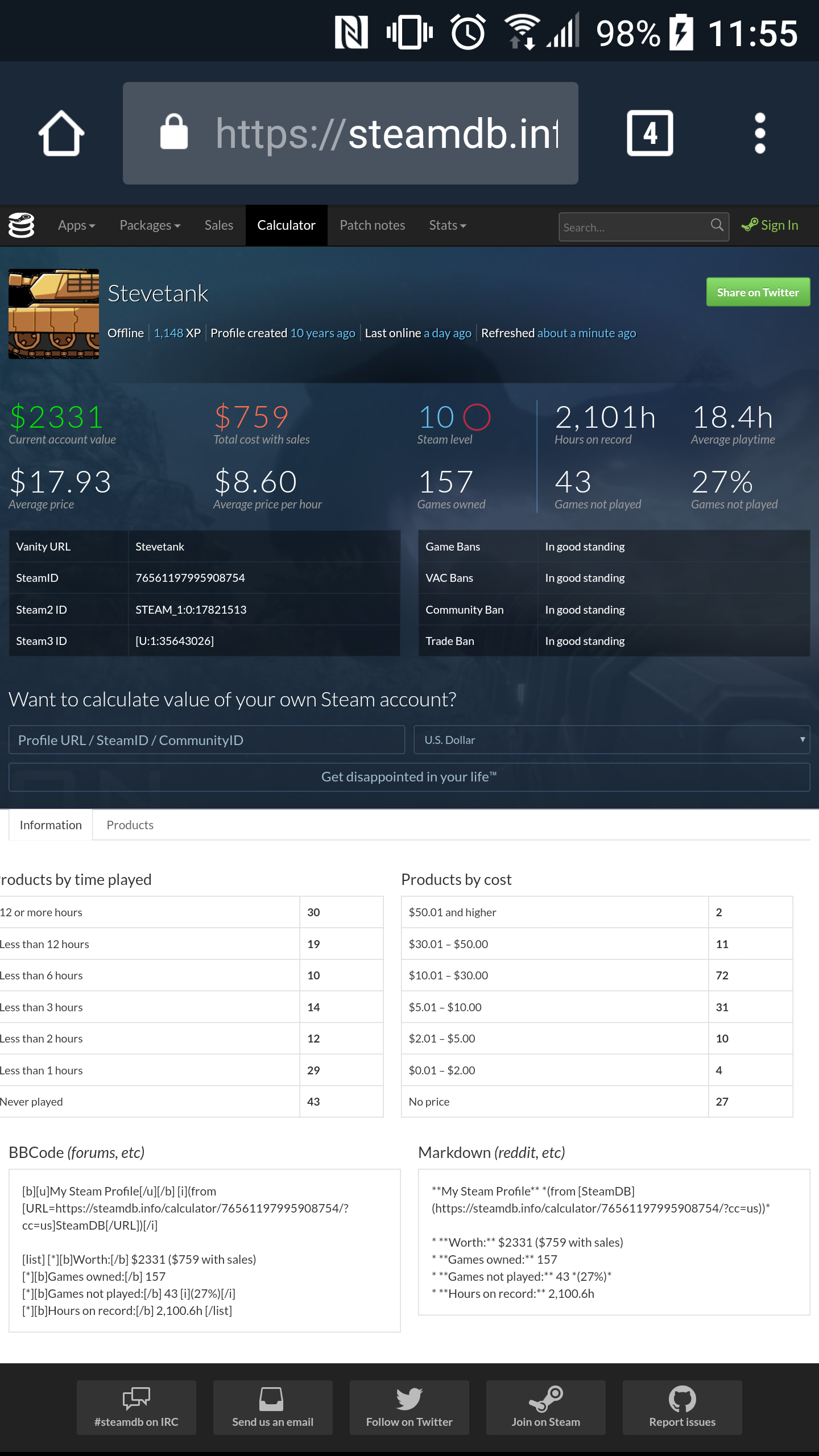Expand the Packages dropdown menu
The height and width of the screenshot is (1456, 819).
[x=150, y=225]
